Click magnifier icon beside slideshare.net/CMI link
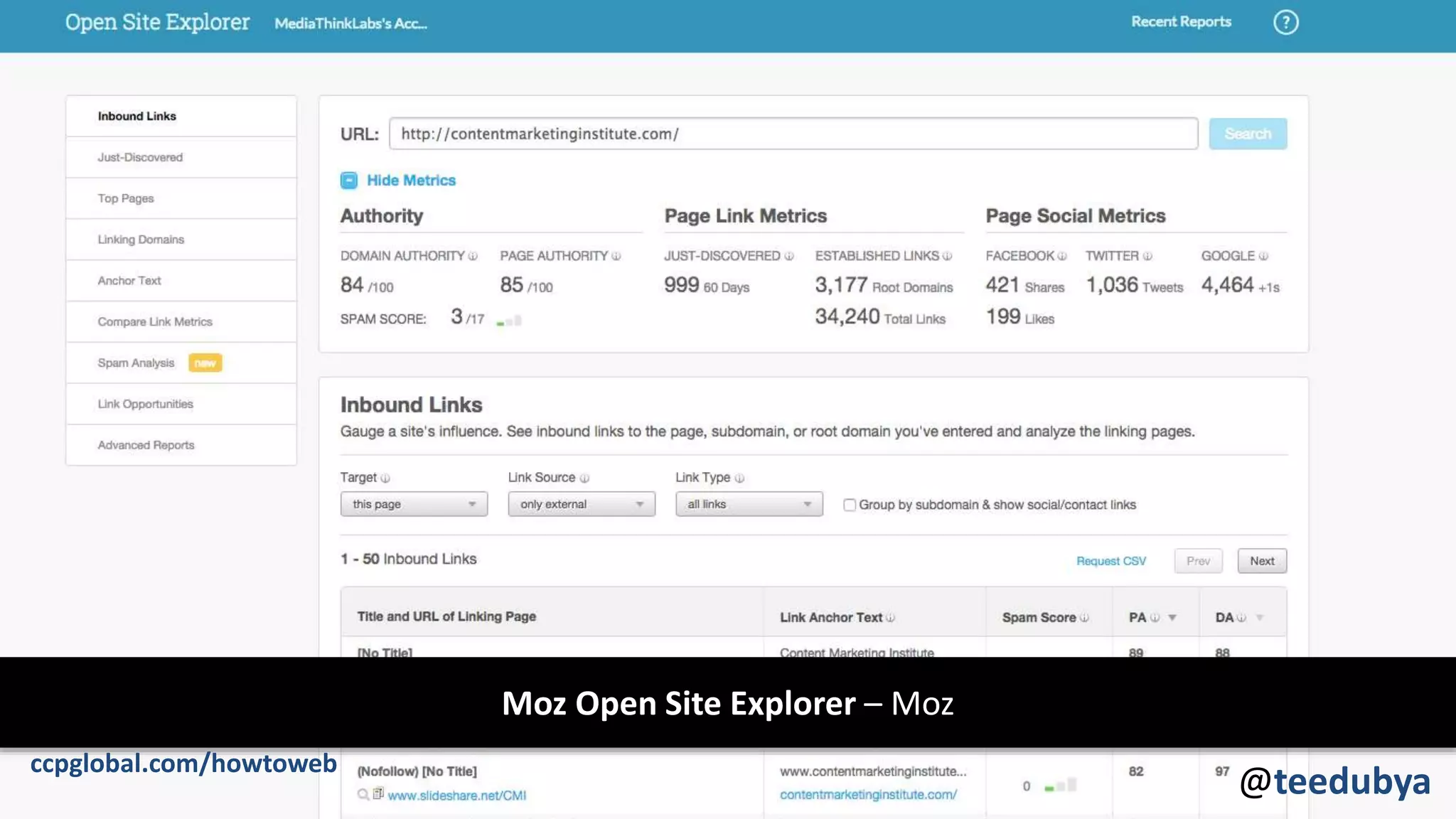 (363, 794)
